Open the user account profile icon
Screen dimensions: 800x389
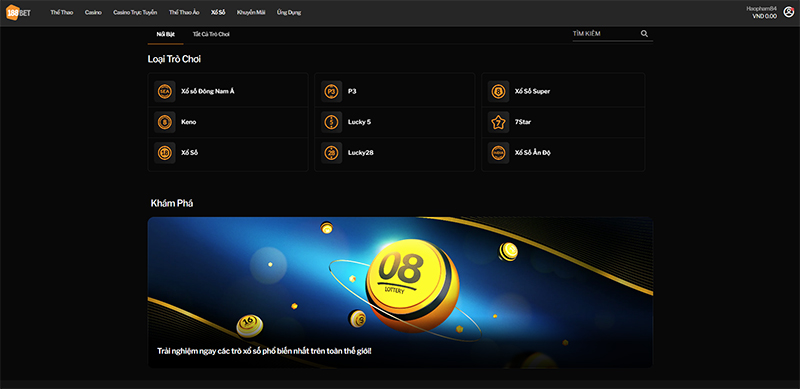click(789, 12)
